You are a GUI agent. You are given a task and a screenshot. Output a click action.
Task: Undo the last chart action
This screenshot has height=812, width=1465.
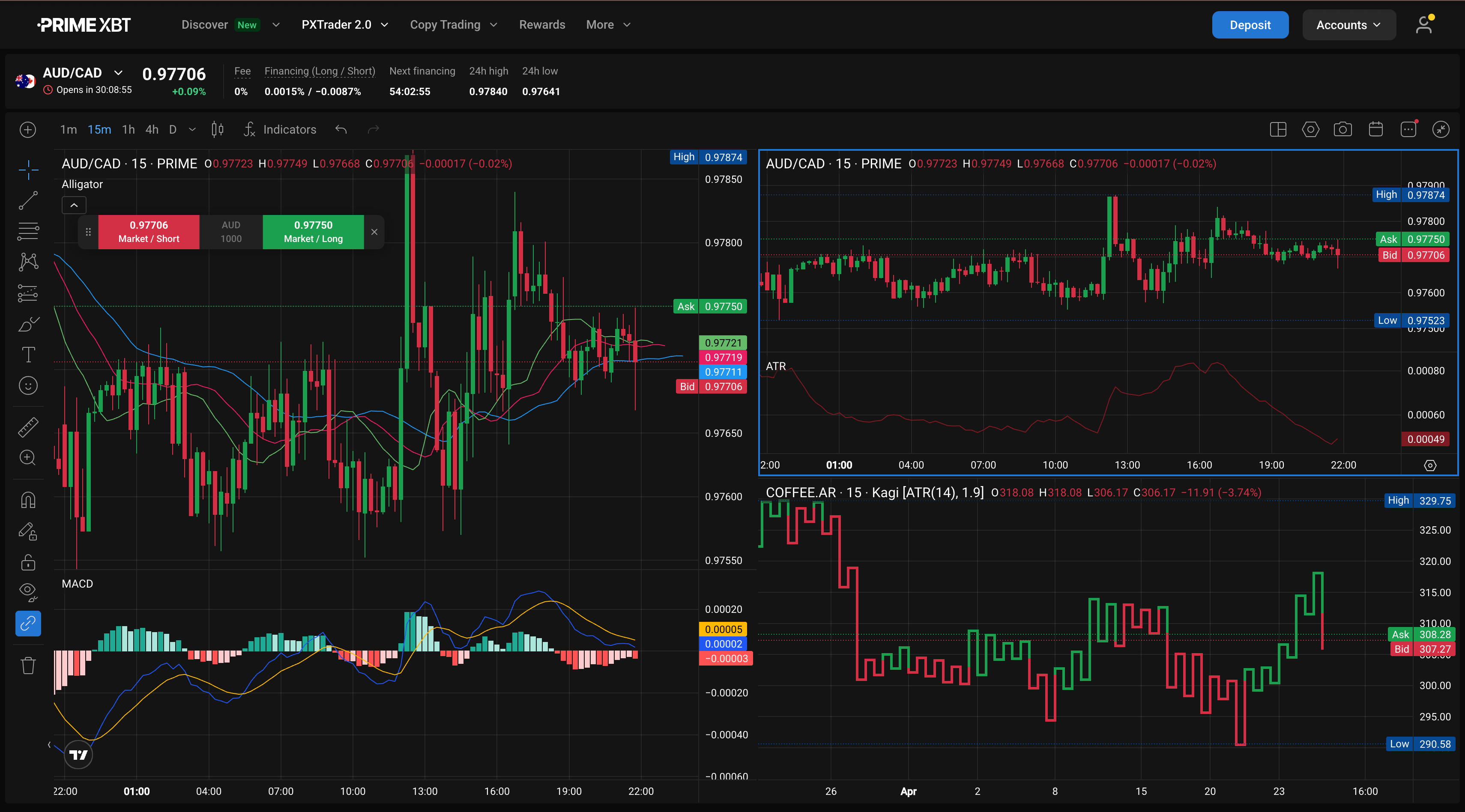(x=341, y=130)
